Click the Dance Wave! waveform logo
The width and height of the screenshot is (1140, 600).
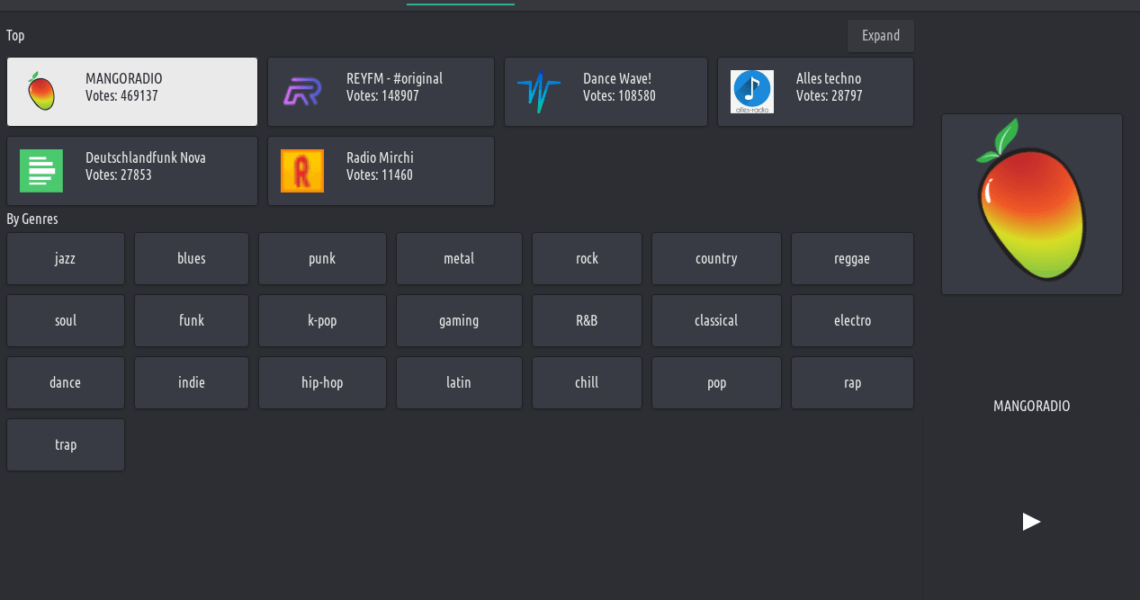538,92
